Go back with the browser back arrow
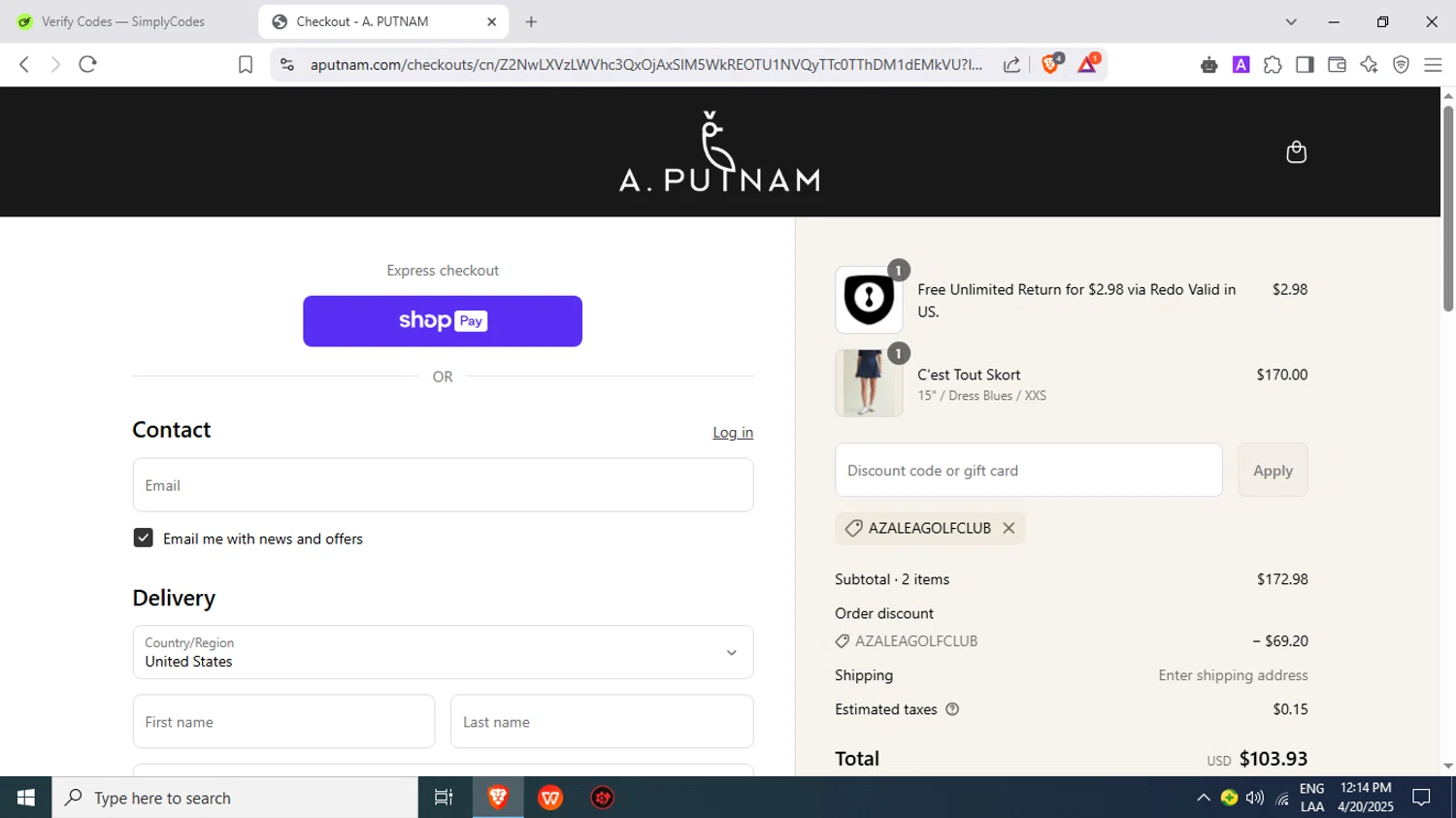The image size is (1456, 818). (x=24, y=64)
